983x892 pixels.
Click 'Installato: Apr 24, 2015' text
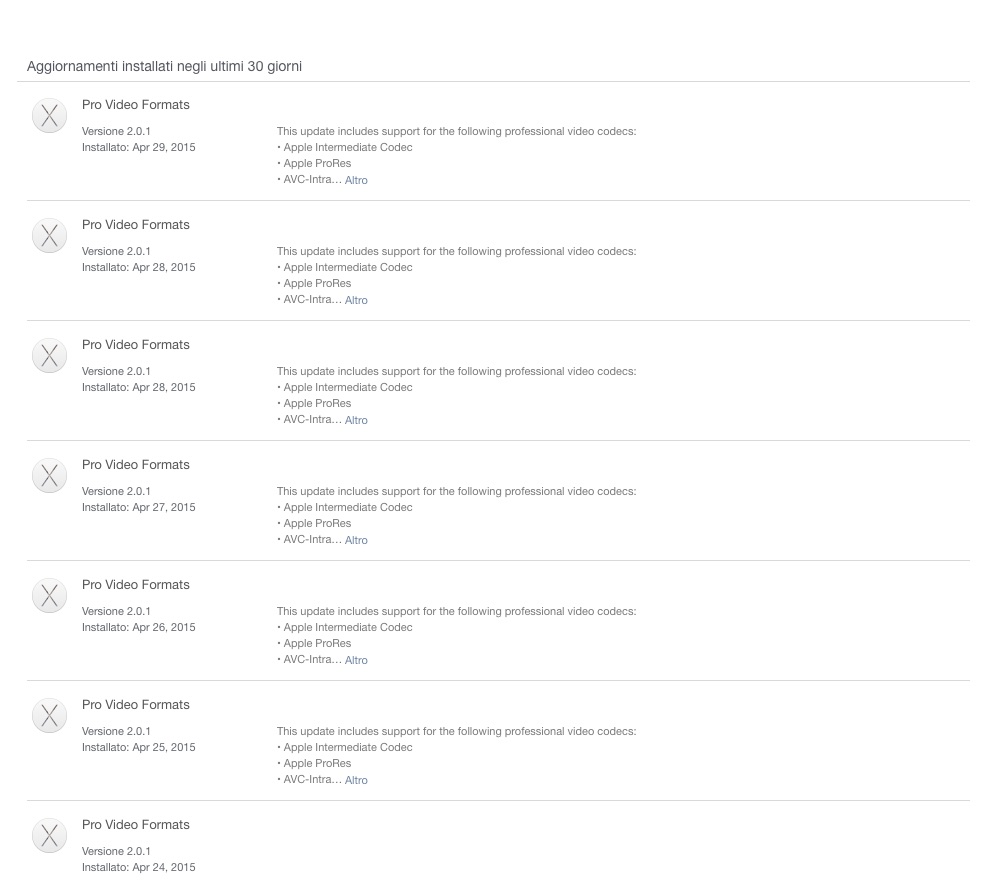pos(139,867)
